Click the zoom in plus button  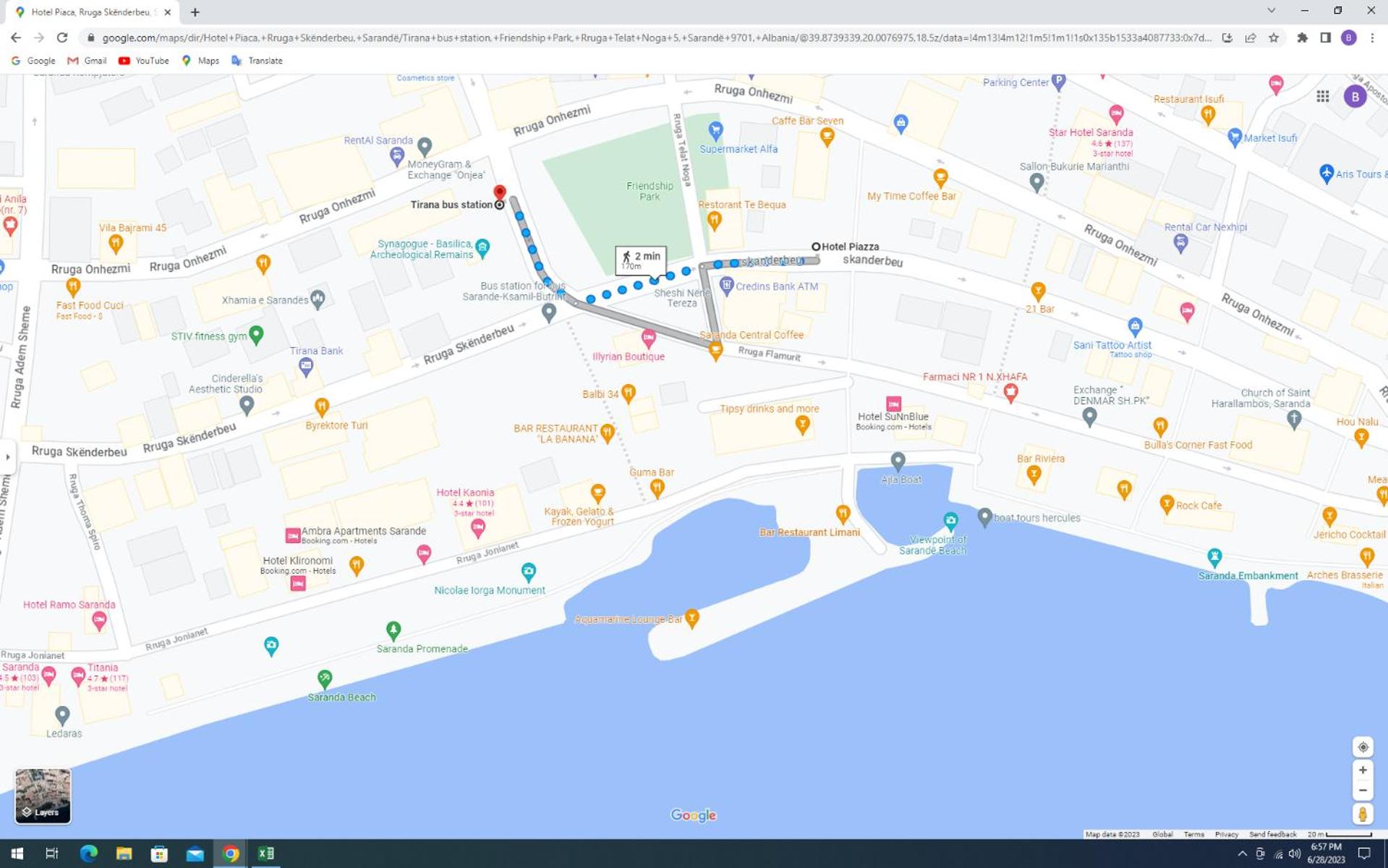[x=1362, y=770]
